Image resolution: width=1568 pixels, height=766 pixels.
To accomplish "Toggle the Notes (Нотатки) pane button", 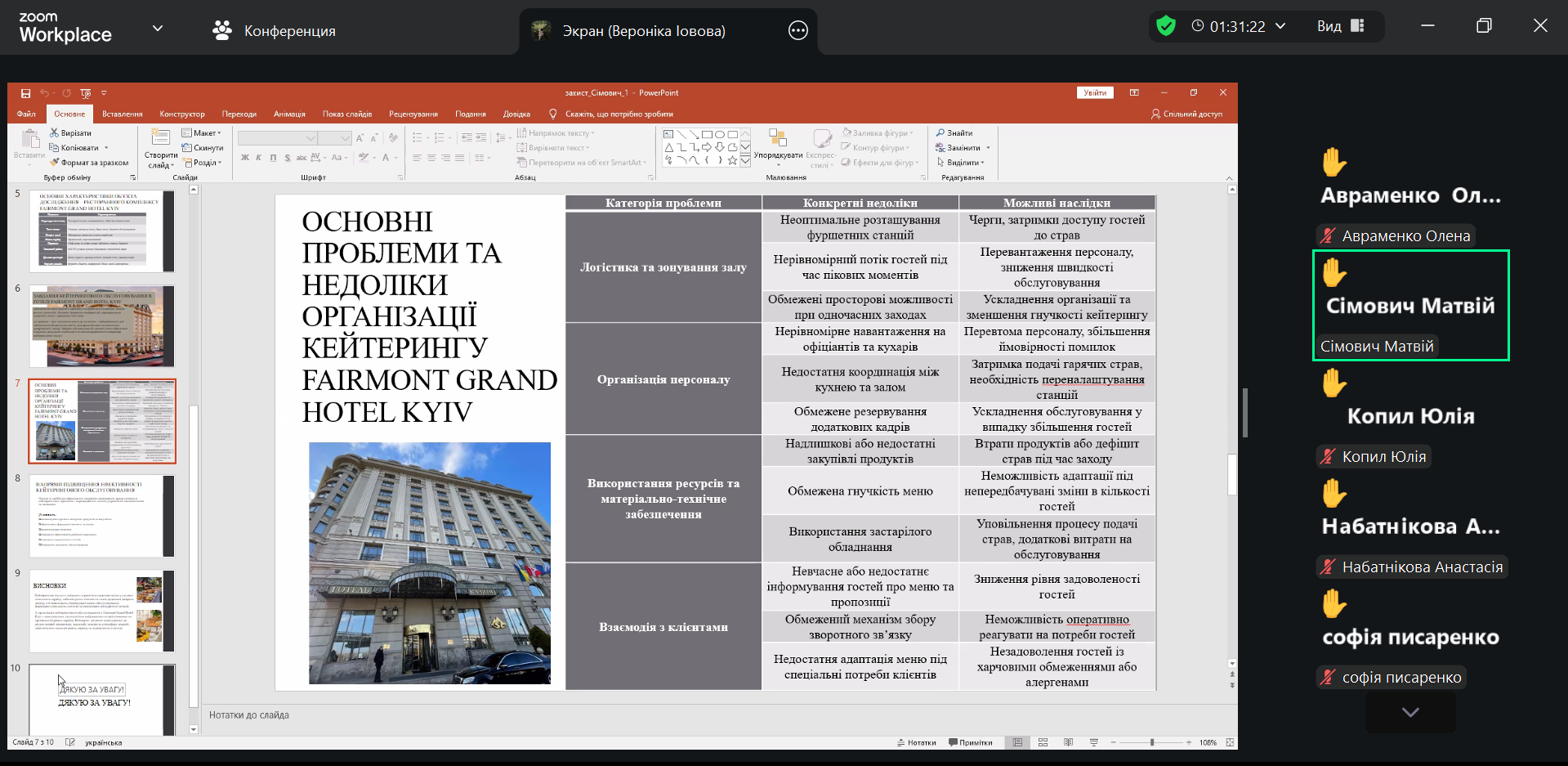I will click(x=916, y=742).
